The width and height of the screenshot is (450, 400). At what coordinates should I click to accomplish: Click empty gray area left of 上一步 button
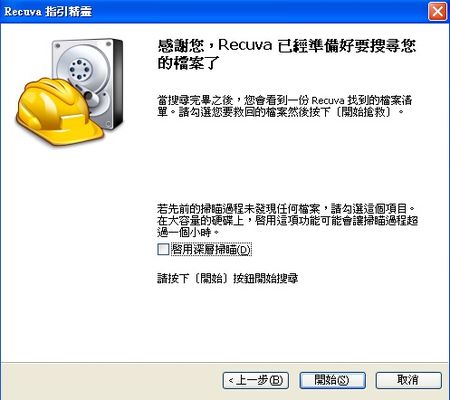click(110, 380)
